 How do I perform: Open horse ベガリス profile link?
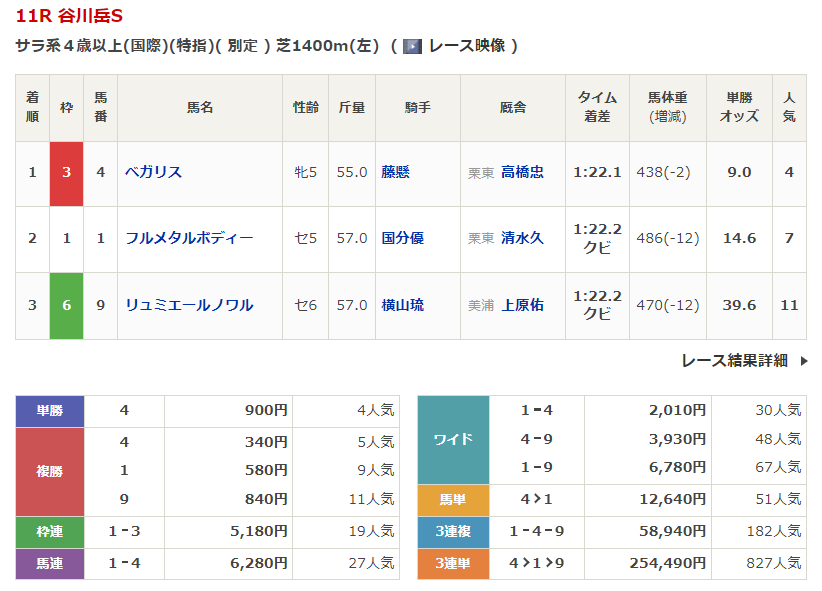153,172
